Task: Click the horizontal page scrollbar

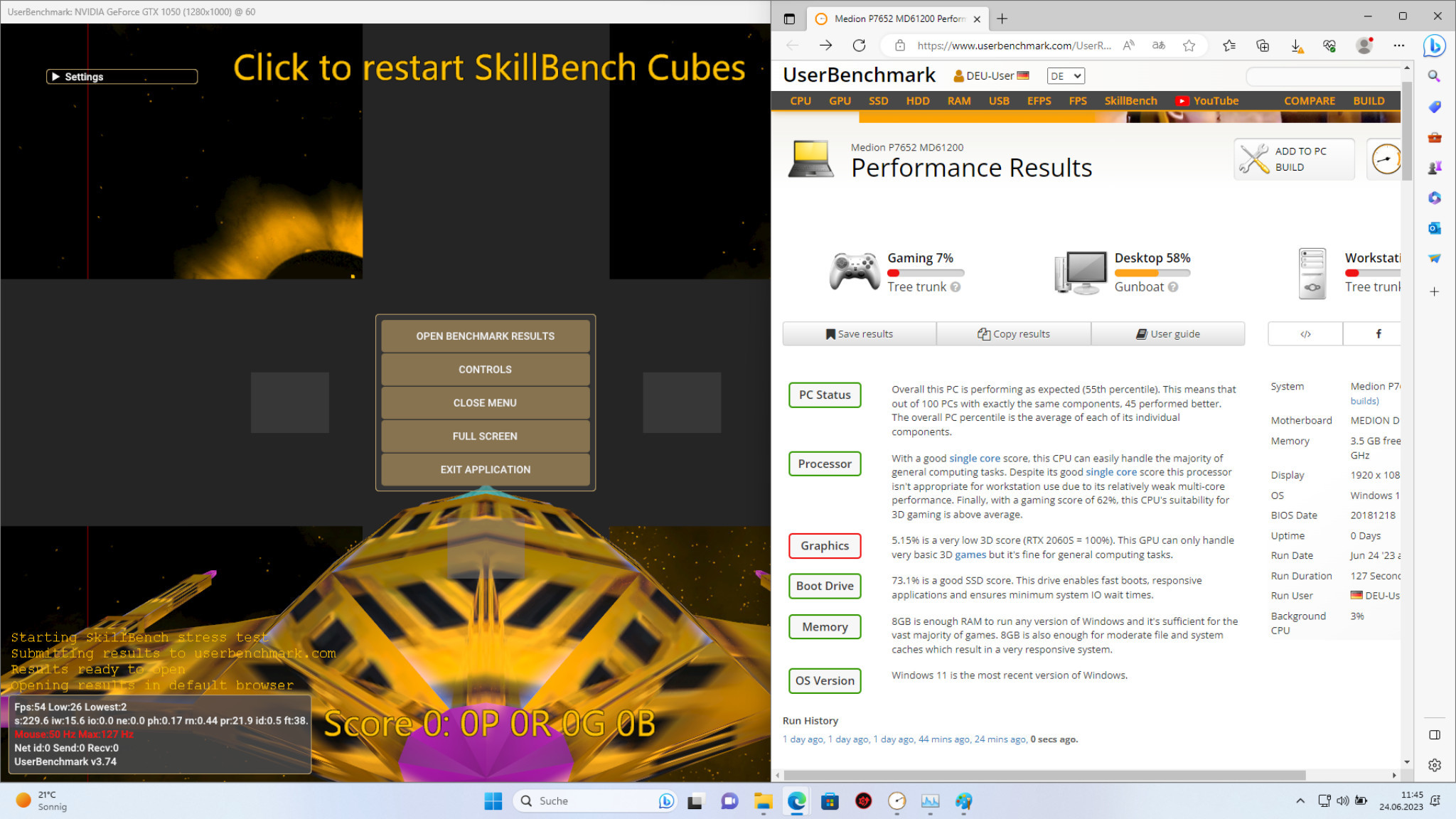Action: 1045,775
